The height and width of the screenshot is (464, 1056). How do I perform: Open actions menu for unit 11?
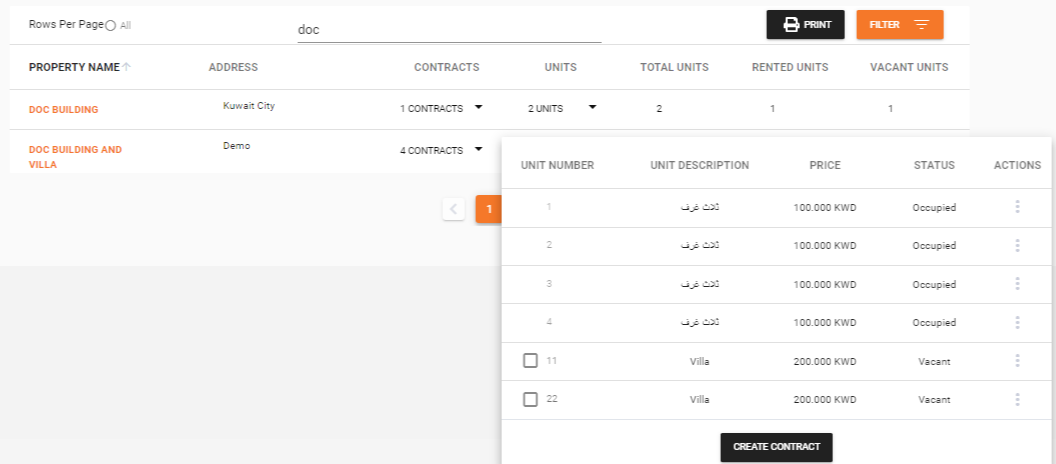coord(1017,361)
